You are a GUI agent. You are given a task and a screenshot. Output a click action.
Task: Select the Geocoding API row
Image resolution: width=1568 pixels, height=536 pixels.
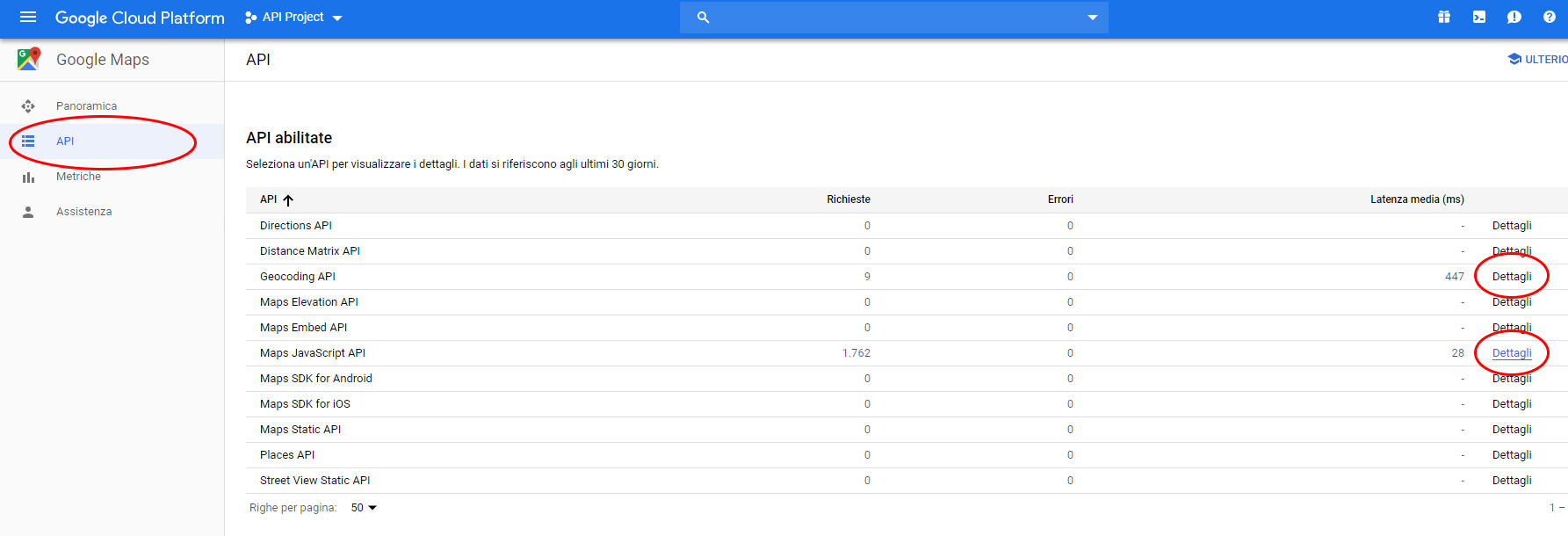tap(907, 277)
